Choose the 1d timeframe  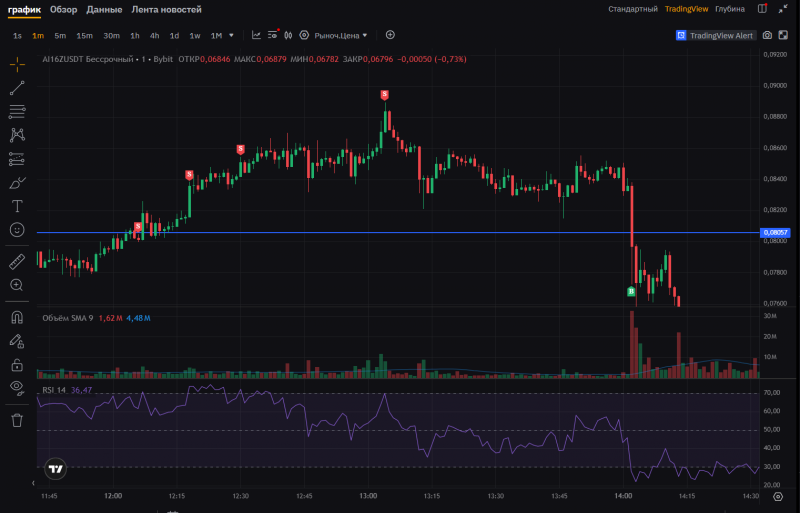pyautogui.click(x=174, y=36)
